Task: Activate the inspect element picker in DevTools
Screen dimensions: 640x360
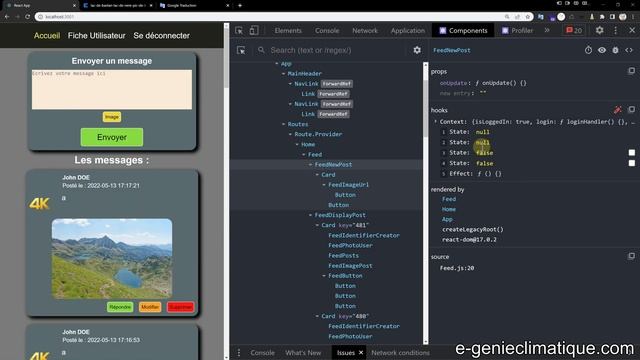Action: [x=239, y=31]
